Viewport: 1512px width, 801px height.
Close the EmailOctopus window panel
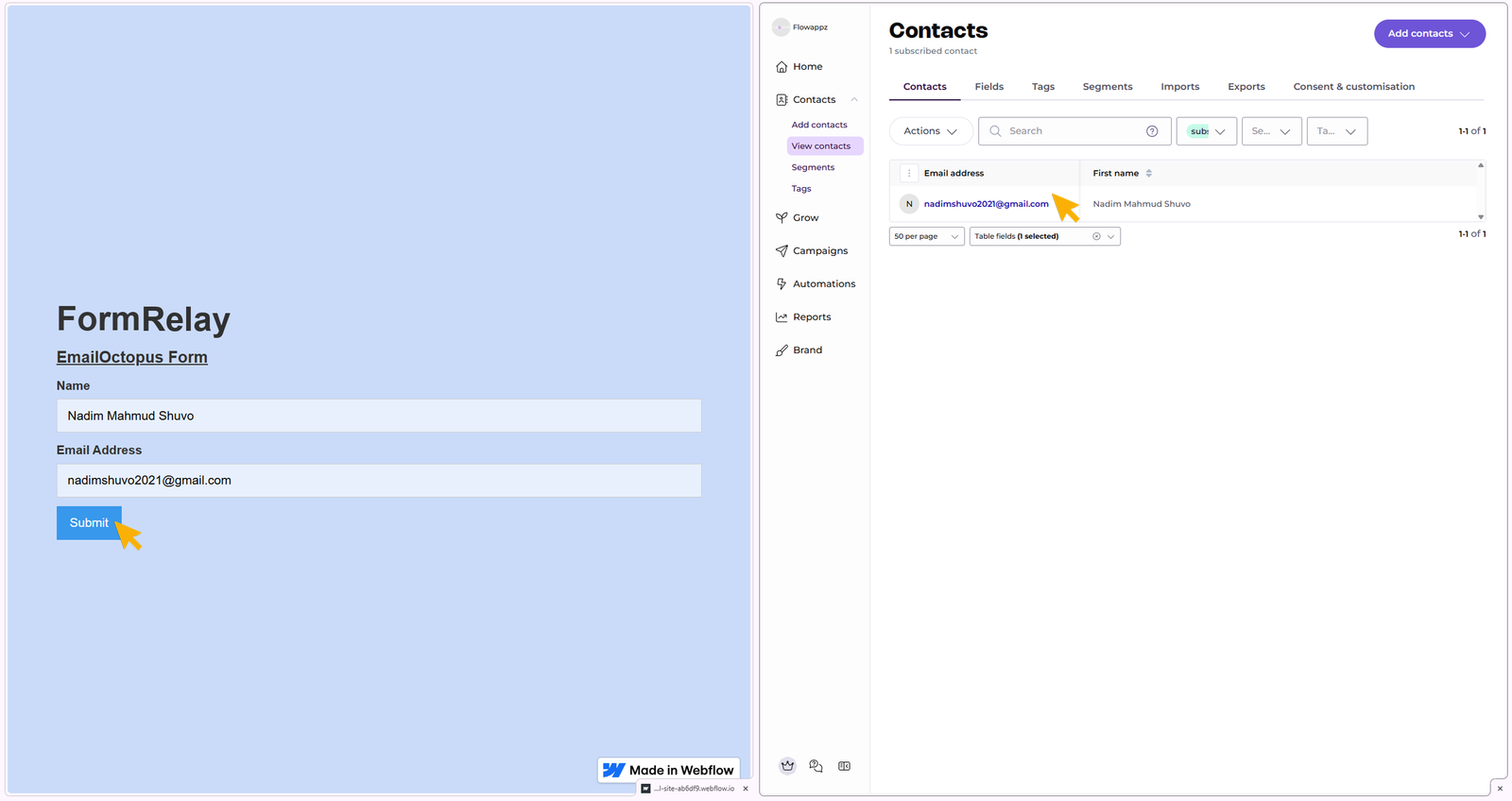(1500, 789)
